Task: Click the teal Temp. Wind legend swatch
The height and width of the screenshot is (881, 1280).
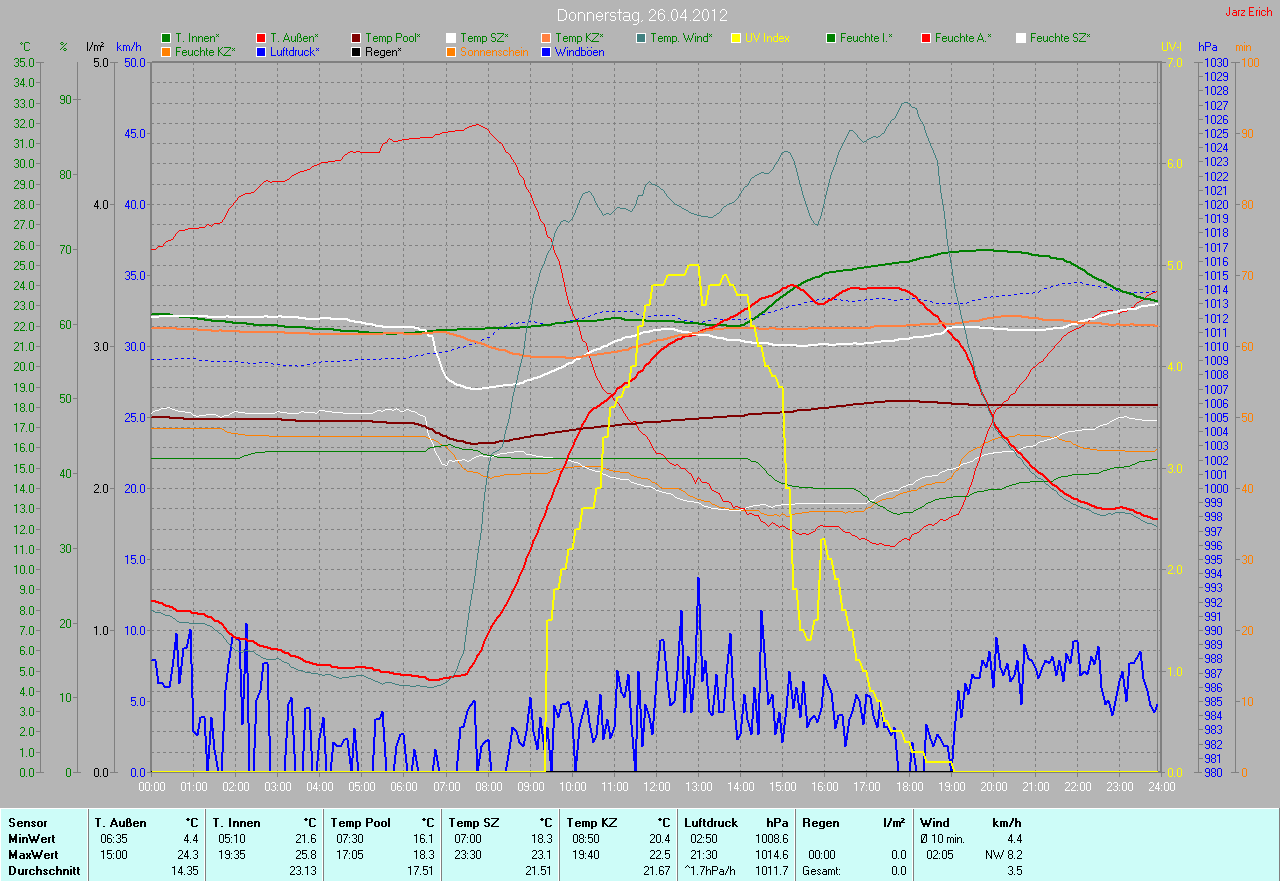Action: coord(641,38)
